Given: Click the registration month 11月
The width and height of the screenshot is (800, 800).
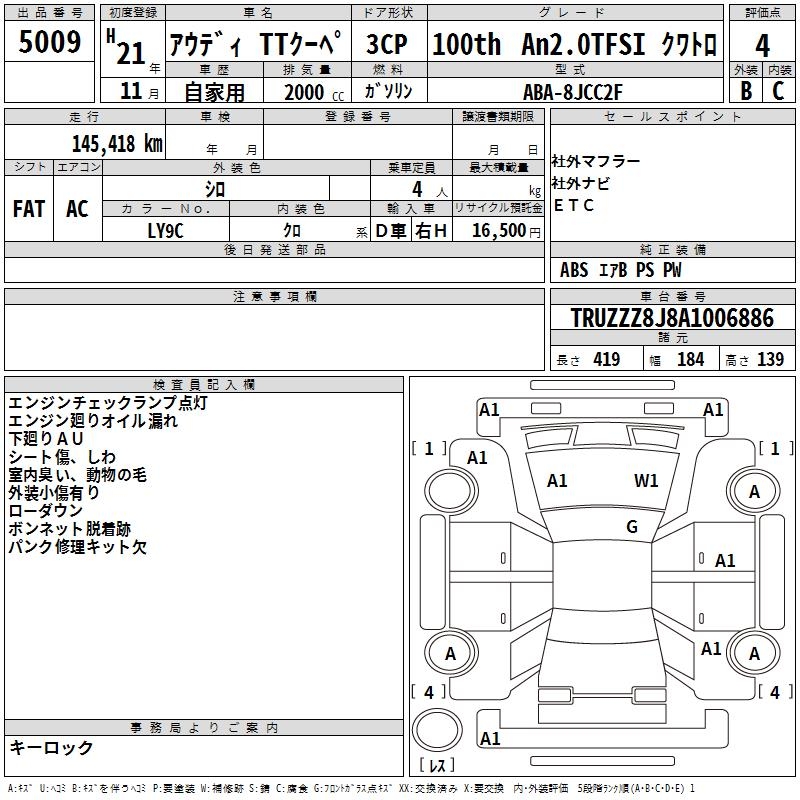Looking at the screenshot, I should pos(140,91).
